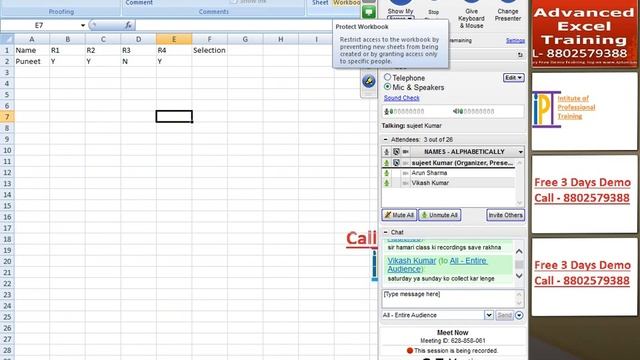Select column E header
The width and height of the screenshot is (640, 360).
(174, 39)
